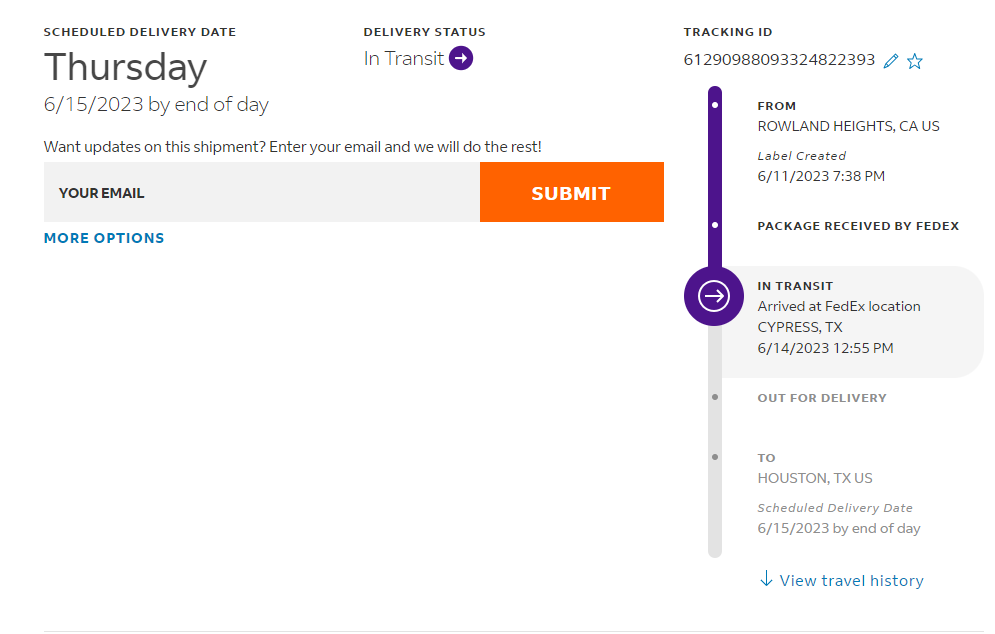Click the large purple in-transit circle icon
This screenshot has width=995, height=634.
714,296
